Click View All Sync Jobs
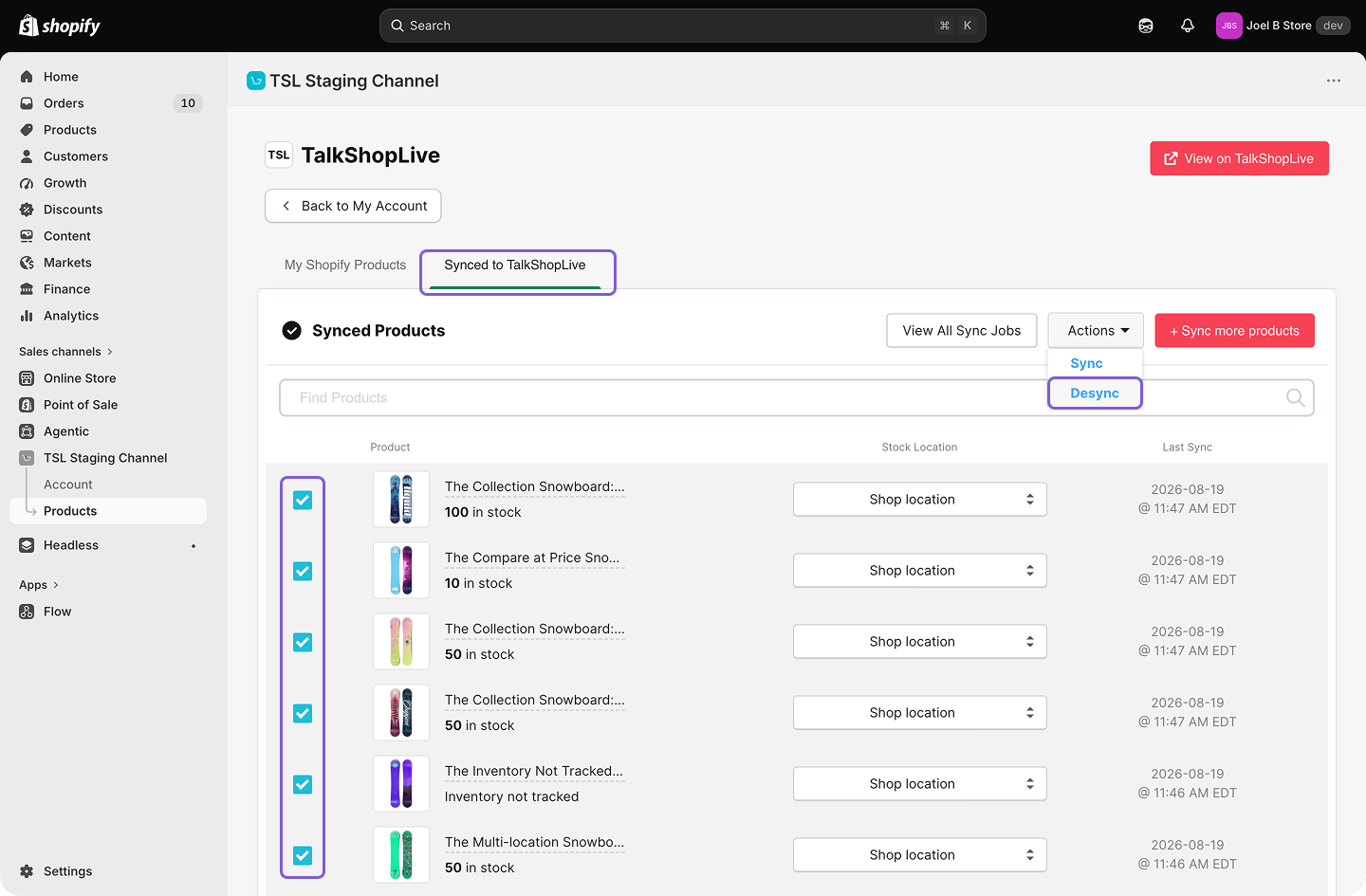The image size is (1366, 896). (962, 331)
